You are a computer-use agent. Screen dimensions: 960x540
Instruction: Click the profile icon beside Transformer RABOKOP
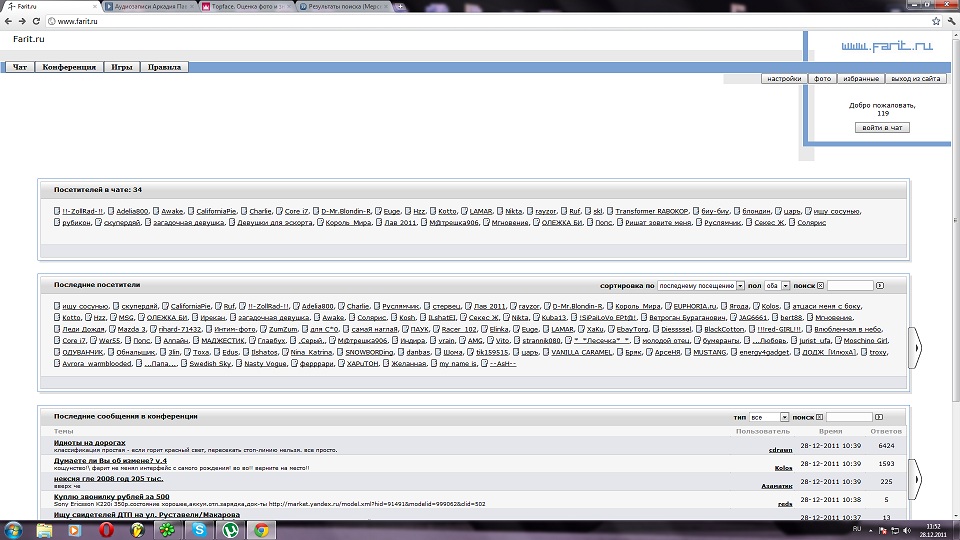tap(610, 211)
